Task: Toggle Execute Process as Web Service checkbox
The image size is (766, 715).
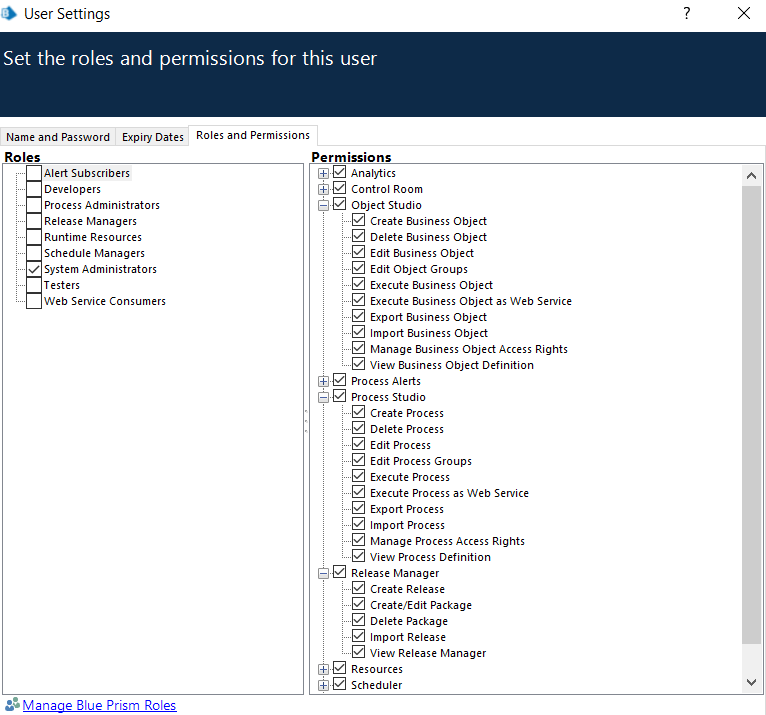Action: pyautogui.click(x=359, y=492)
